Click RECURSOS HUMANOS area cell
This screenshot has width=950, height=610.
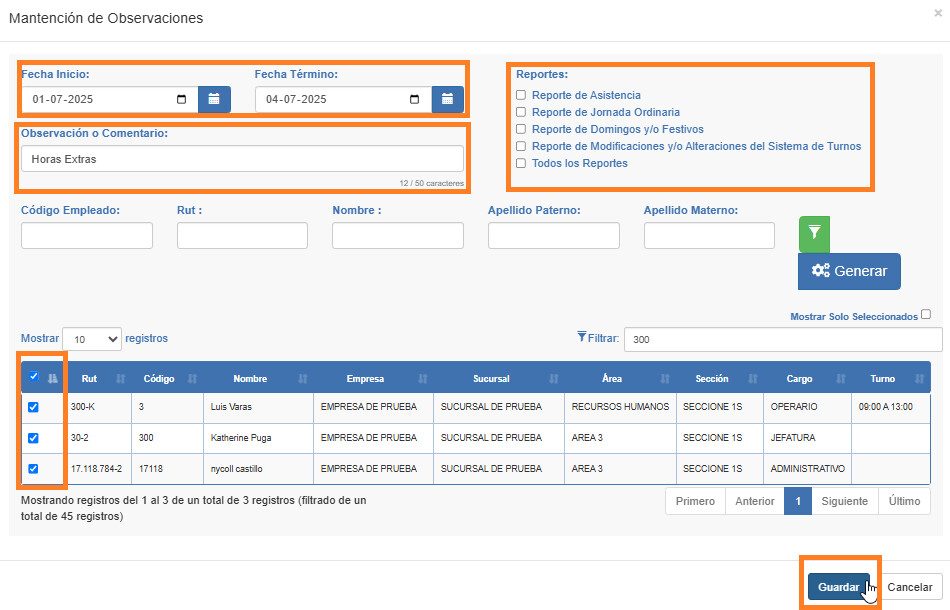(x=620, y=407)
